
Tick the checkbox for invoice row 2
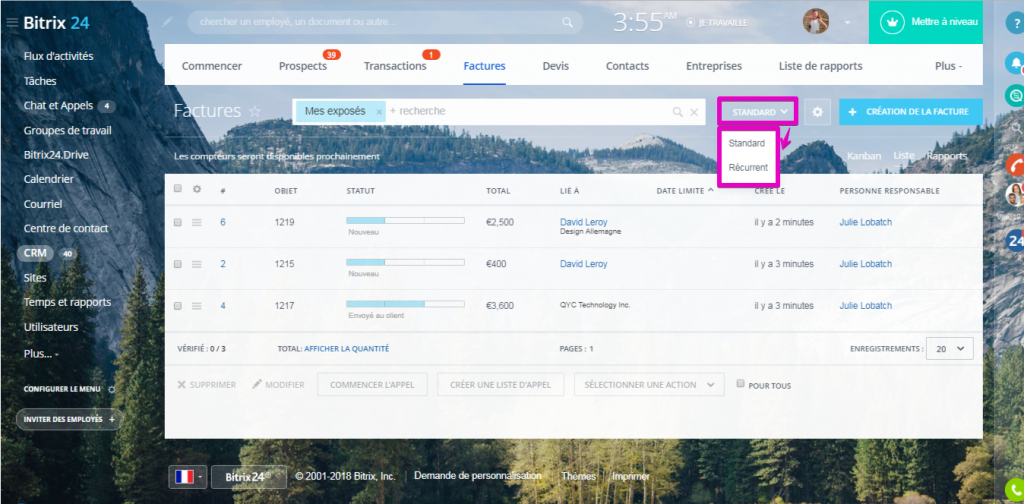coord(178,264)
